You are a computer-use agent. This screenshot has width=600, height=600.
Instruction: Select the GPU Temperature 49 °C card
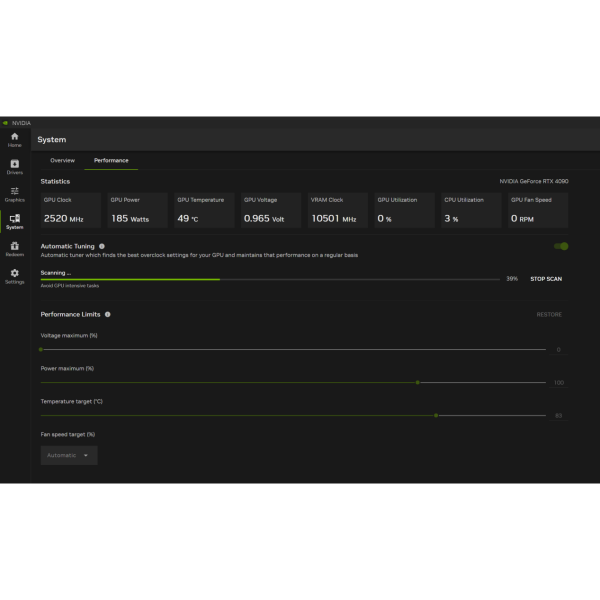pos(204,210)
